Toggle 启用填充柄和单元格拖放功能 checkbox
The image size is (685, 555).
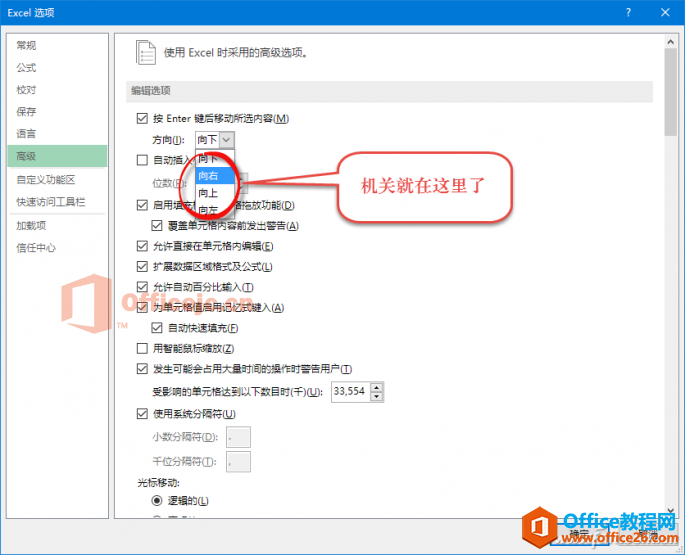point(142,205)
